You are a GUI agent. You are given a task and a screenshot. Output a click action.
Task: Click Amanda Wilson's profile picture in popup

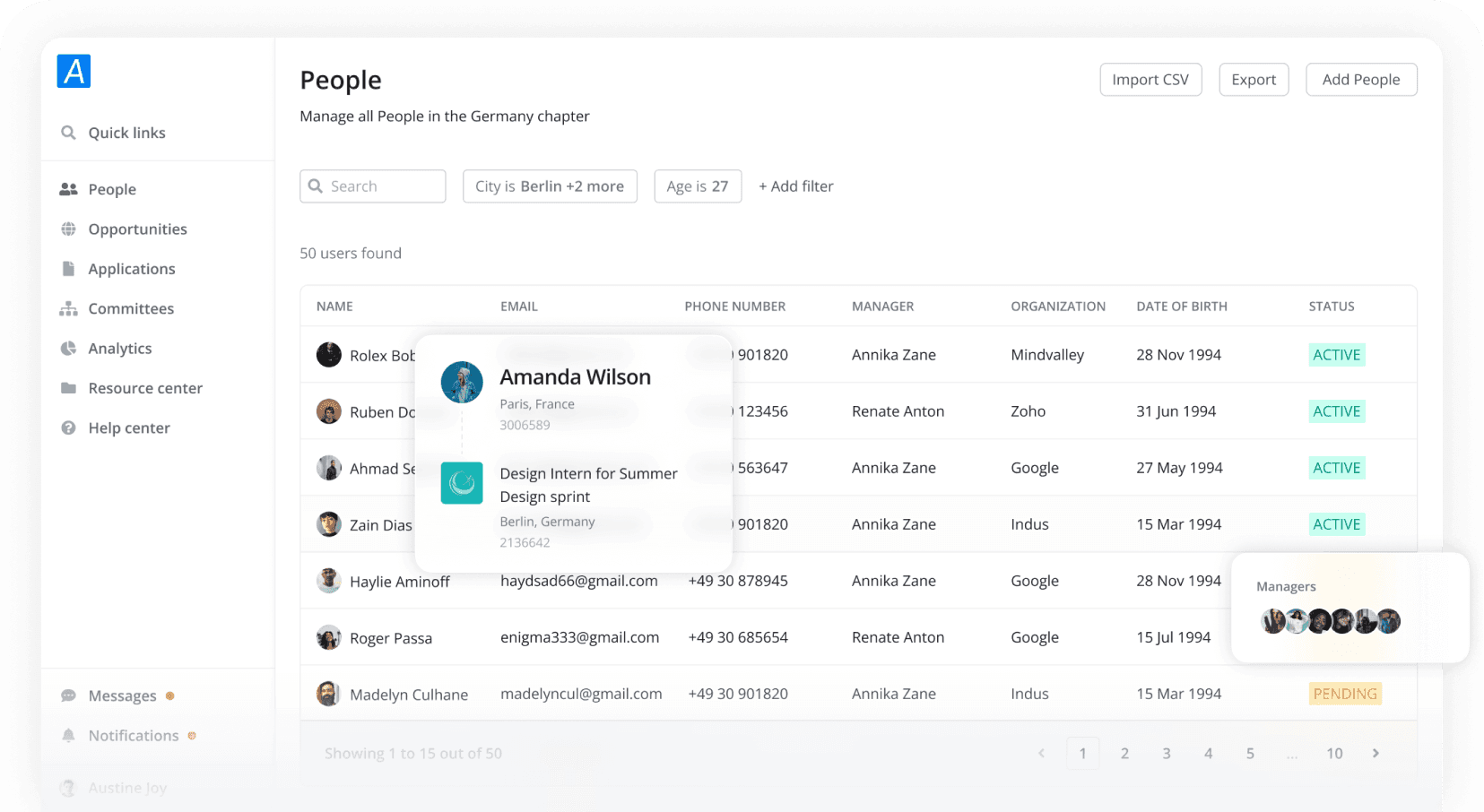(462, 383)
